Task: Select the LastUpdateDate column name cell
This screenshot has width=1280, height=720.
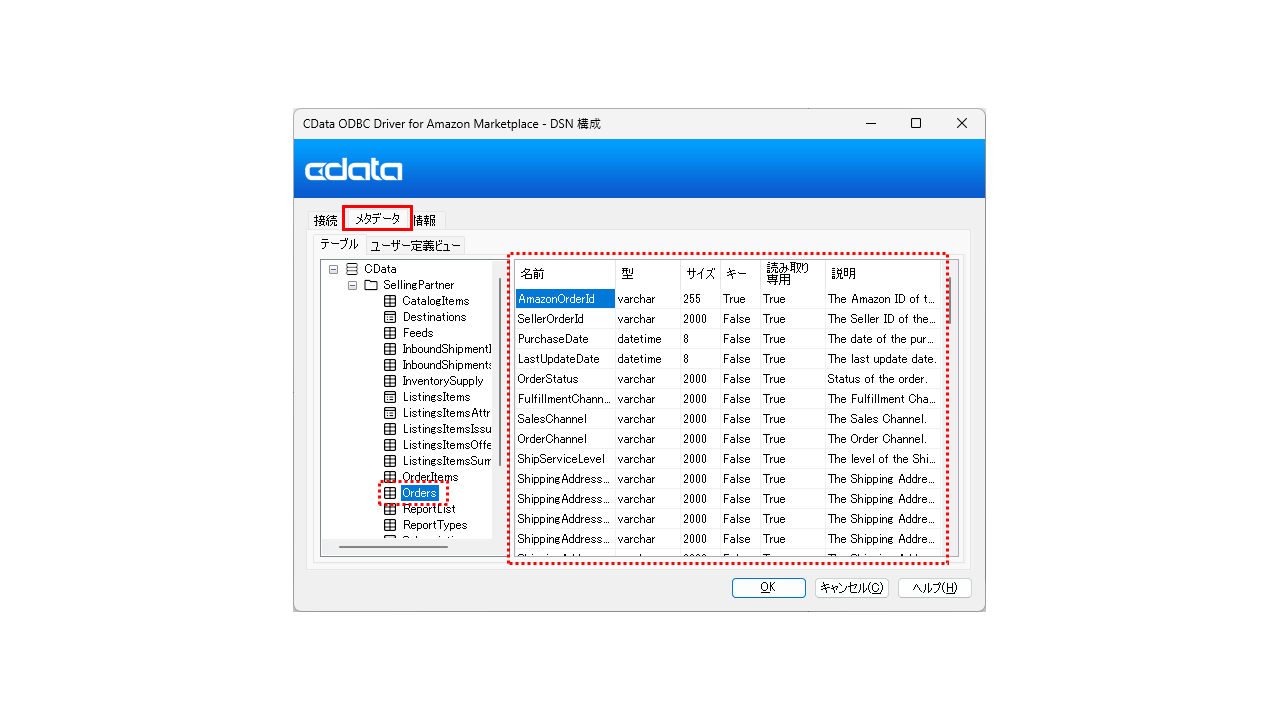Action: (x=565, y=359)
